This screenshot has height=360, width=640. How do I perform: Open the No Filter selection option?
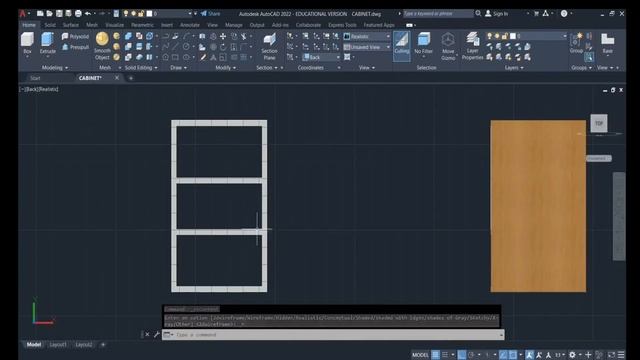tap(423, 43)
